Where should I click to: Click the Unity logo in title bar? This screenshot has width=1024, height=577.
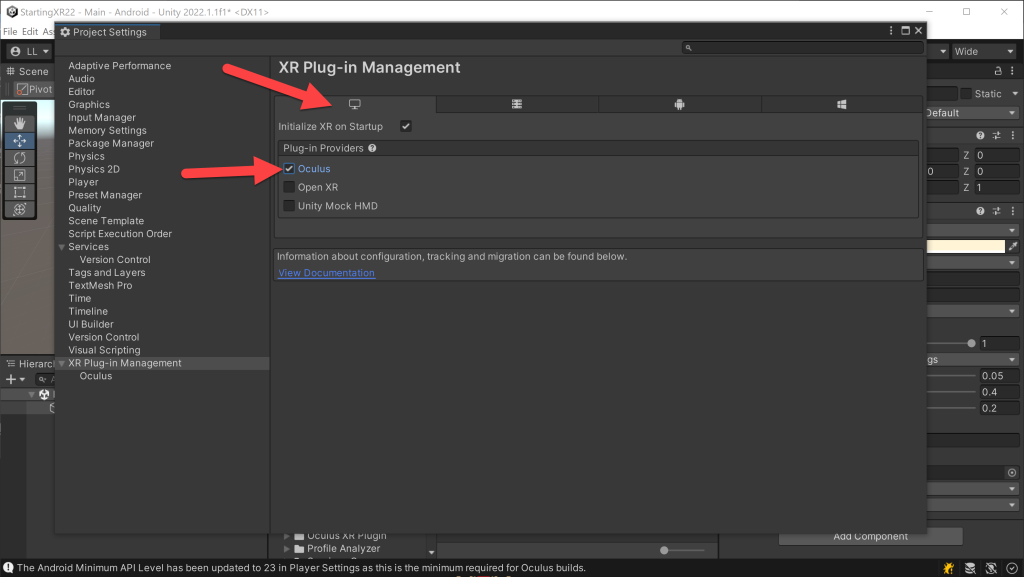pyautogui.click(x=11, y=12)
